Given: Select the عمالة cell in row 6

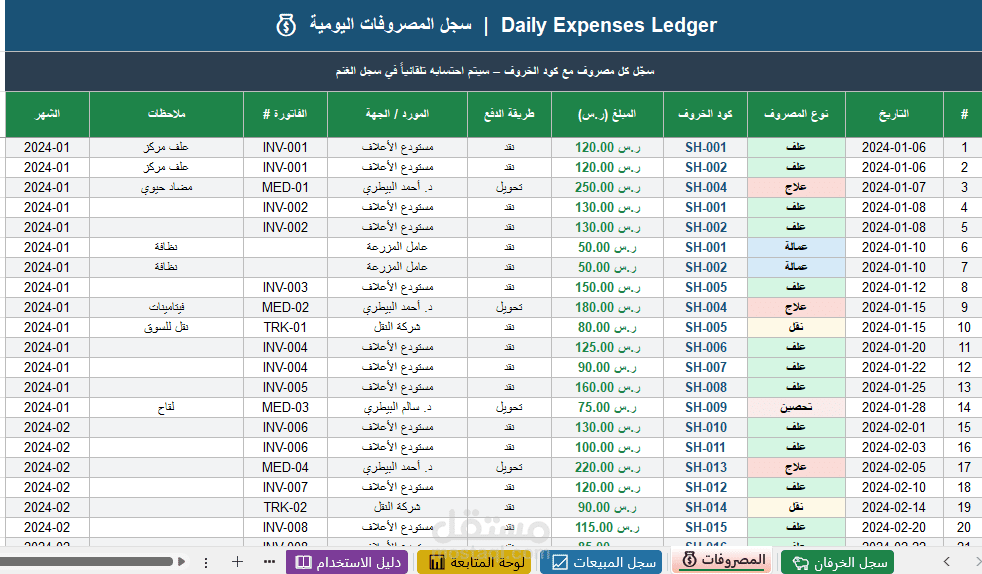Looking at the screenshot, I should [796, 247].
